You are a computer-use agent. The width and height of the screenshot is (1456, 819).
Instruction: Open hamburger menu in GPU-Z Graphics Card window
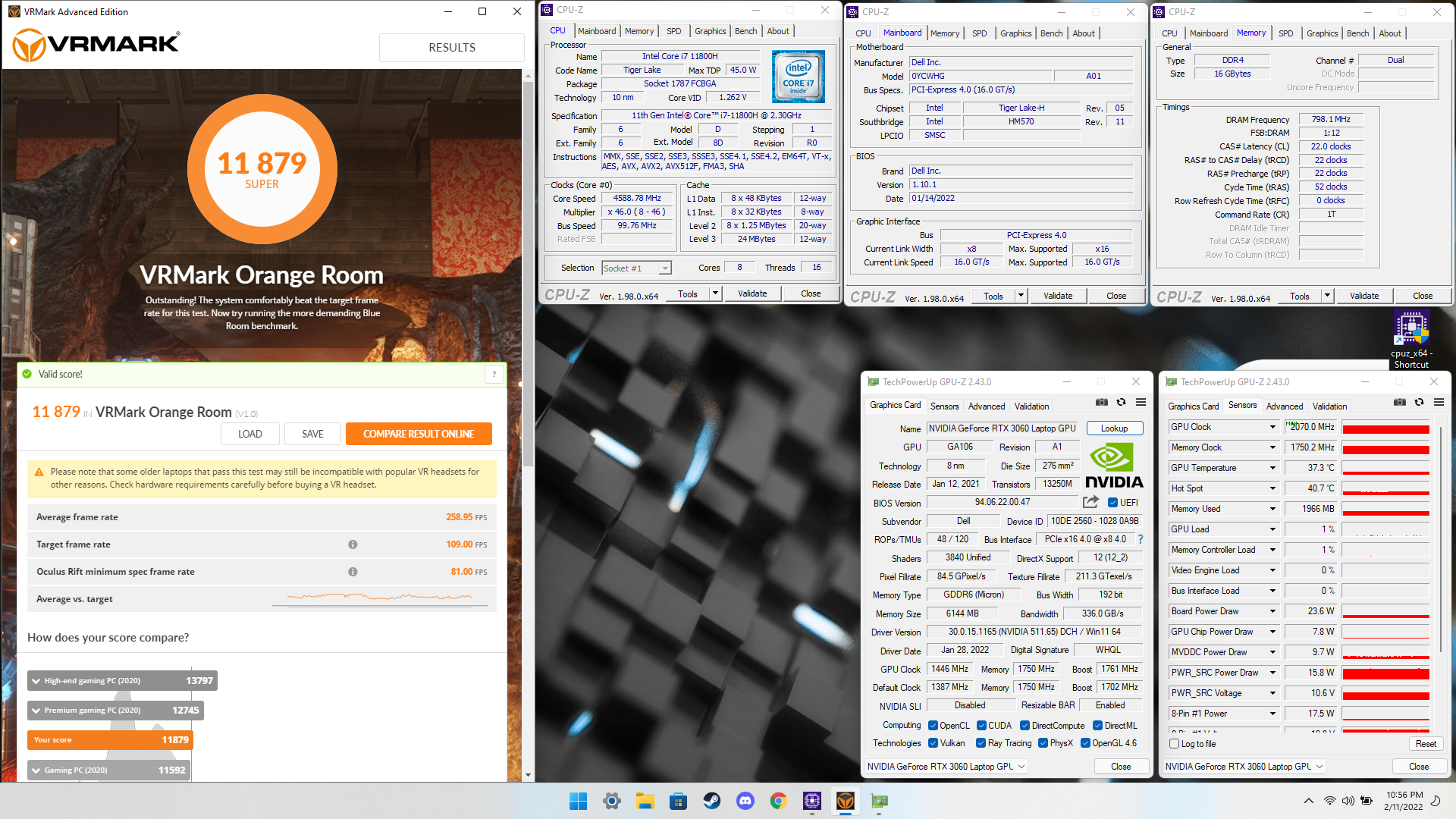[1141, 402]
